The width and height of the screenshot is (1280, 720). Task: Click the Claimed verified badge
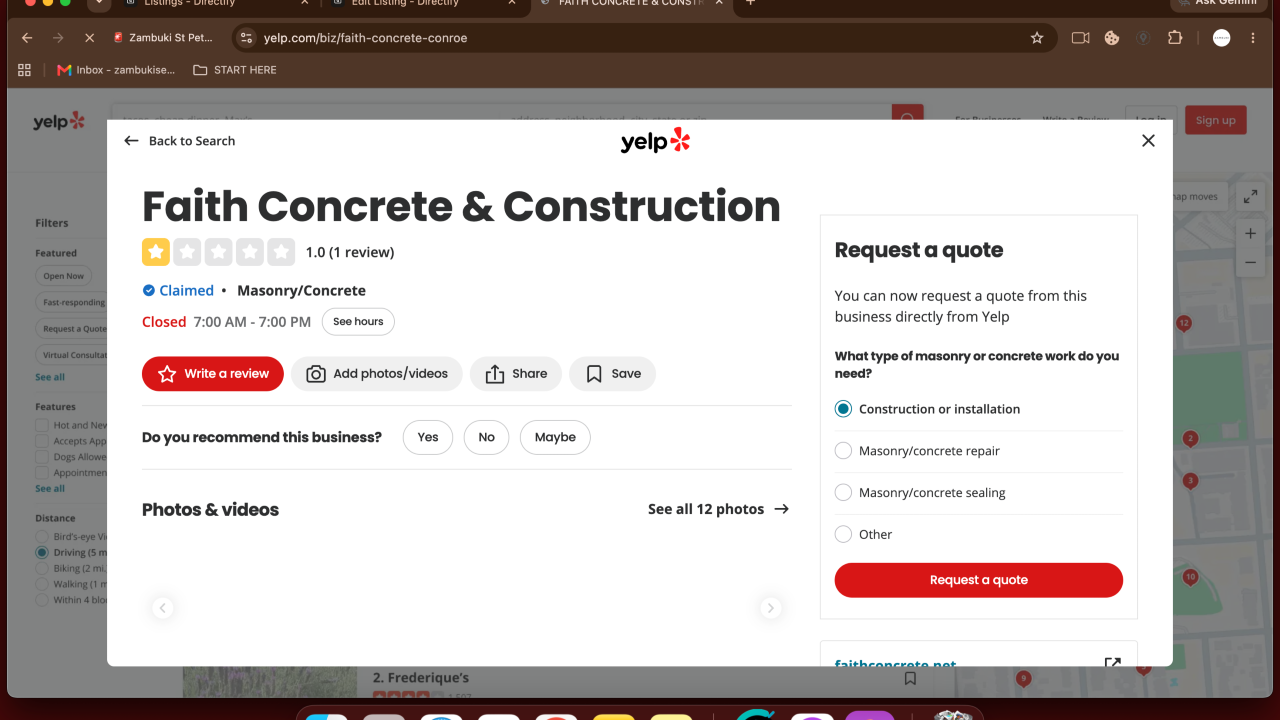point(178,291)
